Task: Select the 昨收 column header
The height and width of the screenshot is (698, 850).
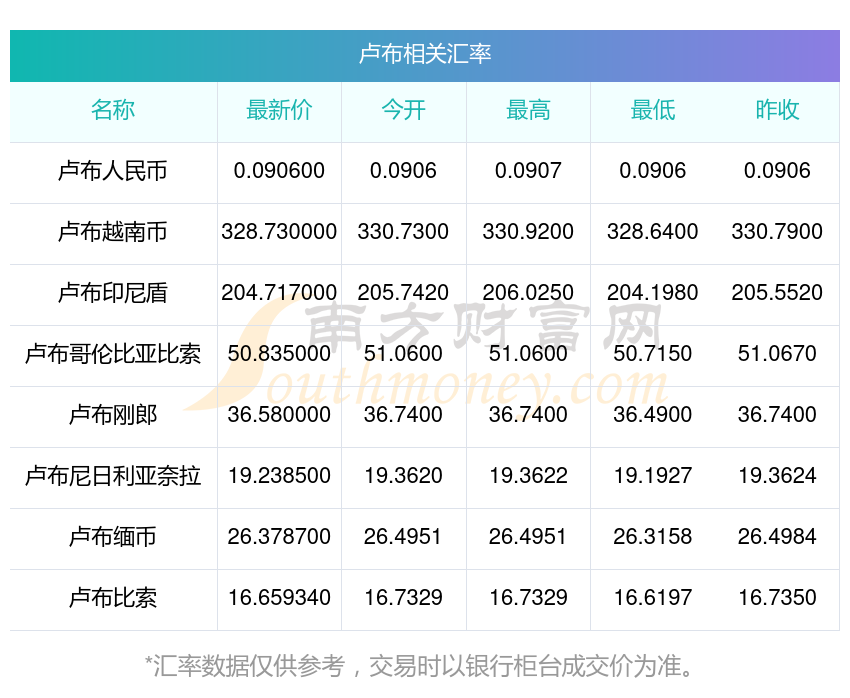Action: 777,110
